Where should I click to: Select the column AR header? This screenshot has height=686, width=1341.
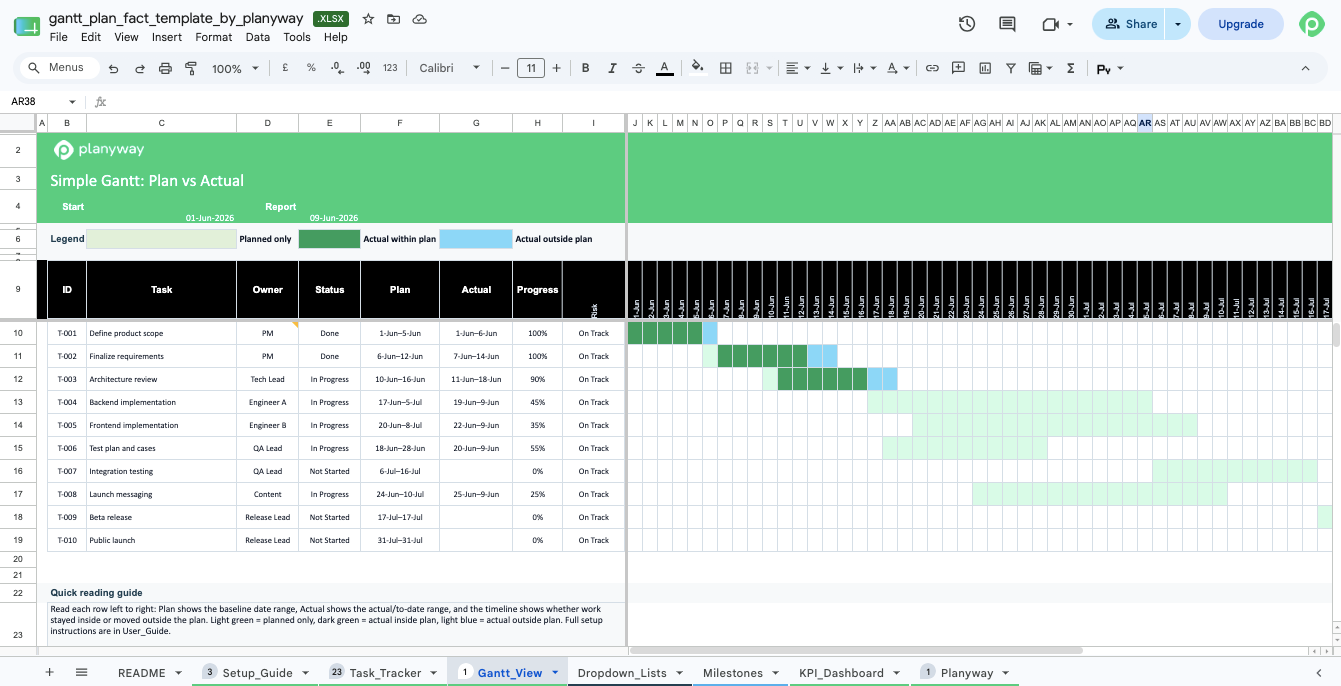pyautogui.click(x=1145, y=123)
